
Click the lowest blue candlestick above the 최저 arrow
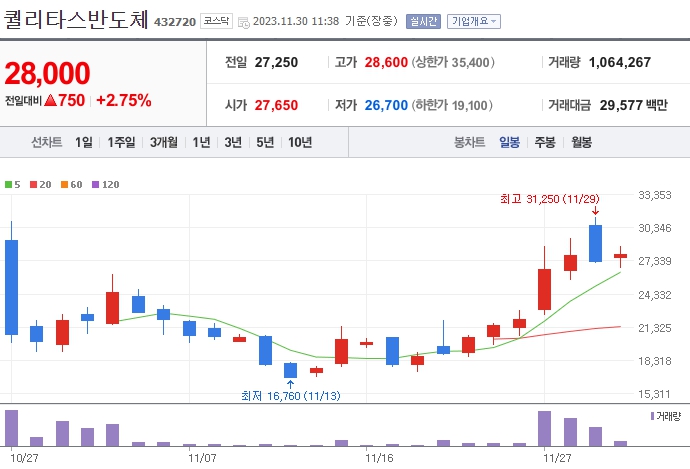click(290, 370)
